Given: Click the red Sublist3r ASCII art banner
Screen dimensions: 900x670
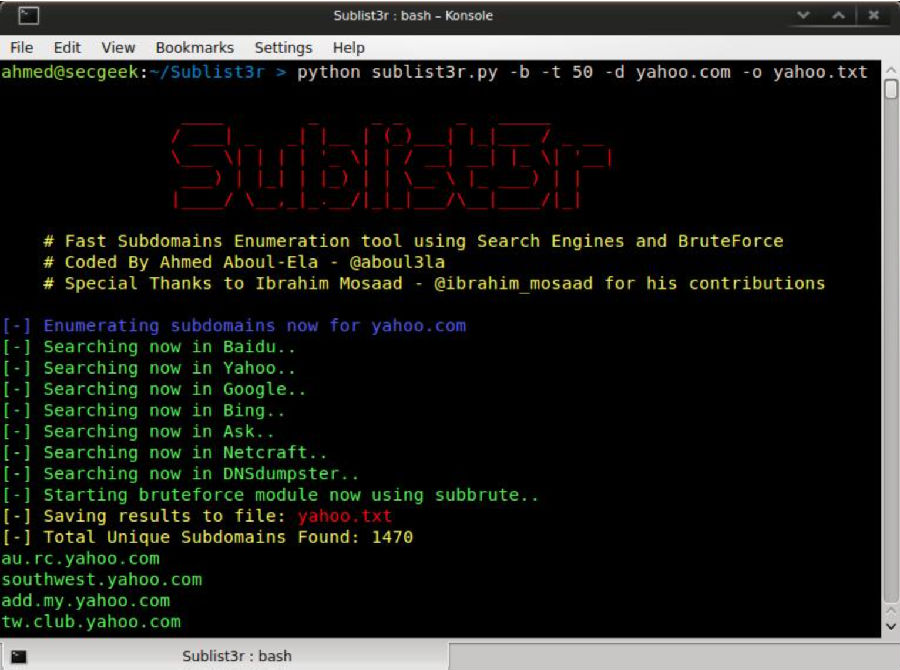Looking at the screenshot, I should point(390,165).
